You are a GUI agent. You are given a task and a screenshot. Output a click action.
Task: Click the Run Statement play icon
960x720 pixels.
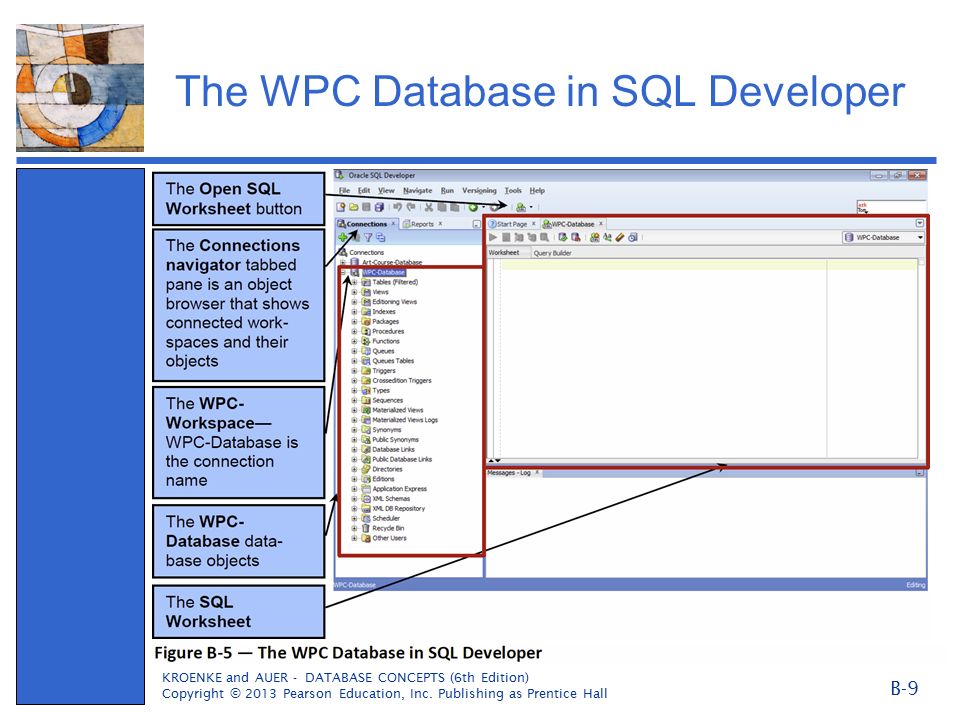click(493, 237)
